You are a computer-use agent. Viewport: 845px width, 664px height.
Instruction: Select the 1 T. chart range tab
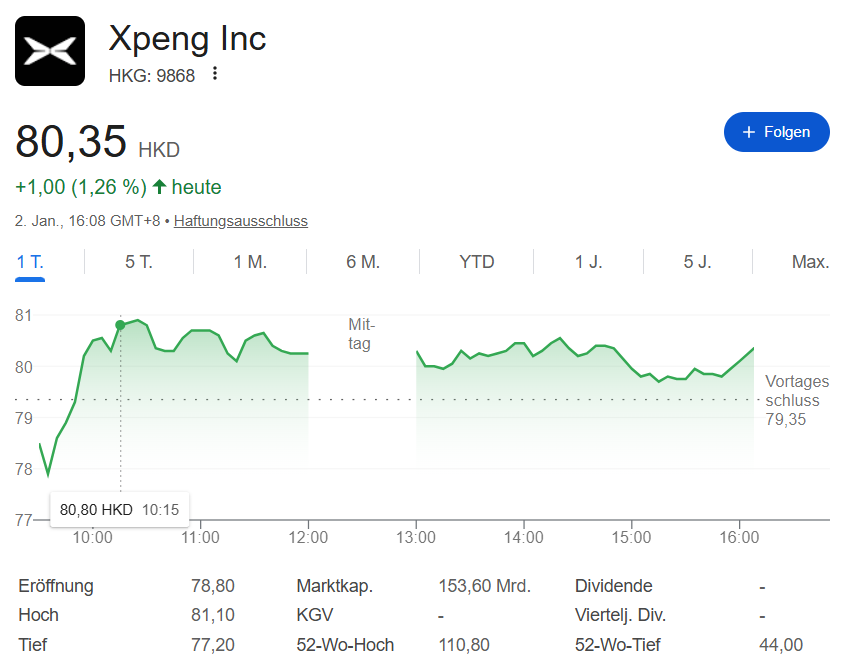point(30,262)
